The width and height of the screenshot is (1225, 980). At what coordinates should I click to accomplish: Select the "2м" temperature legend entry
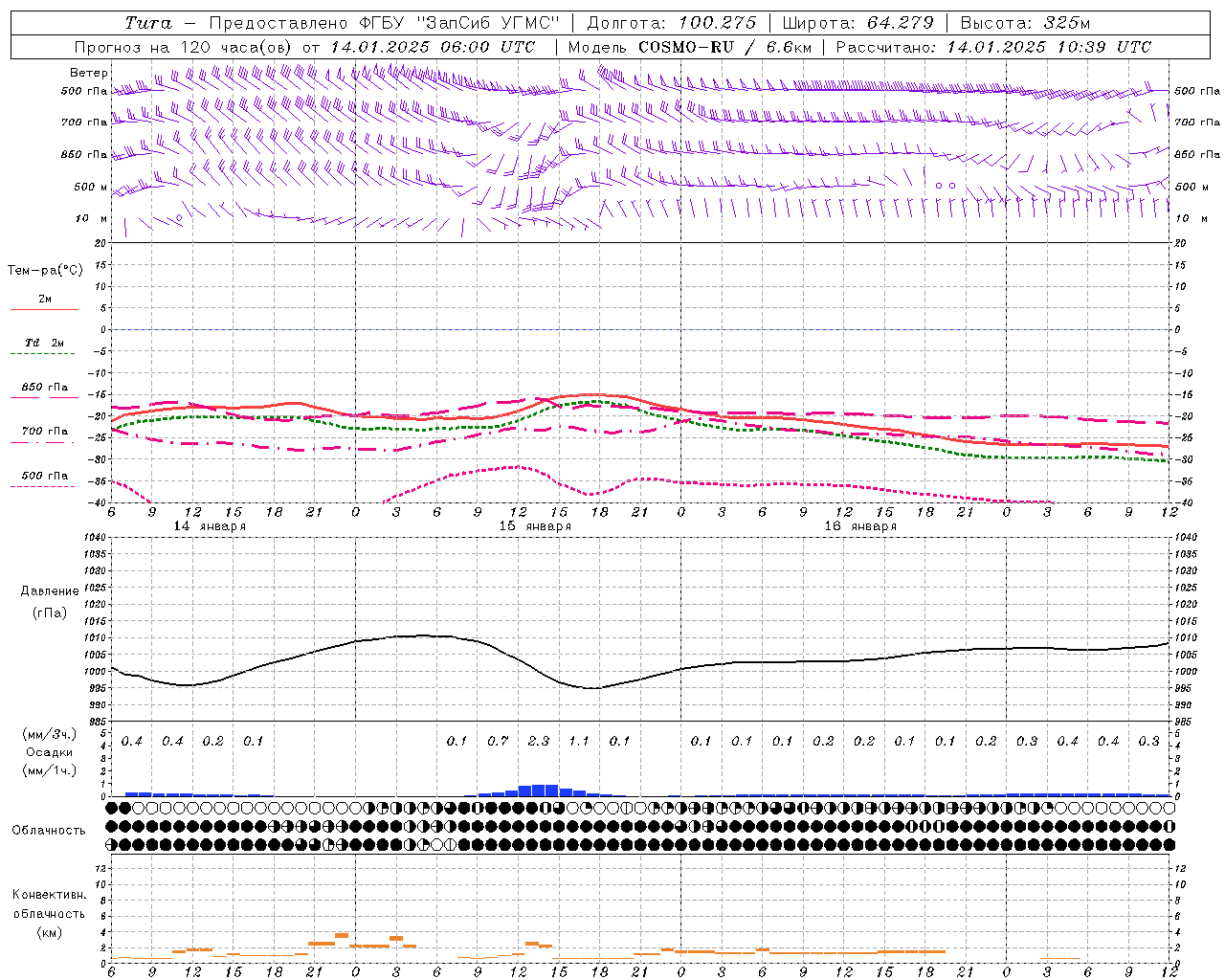click(x=45, y=299)
